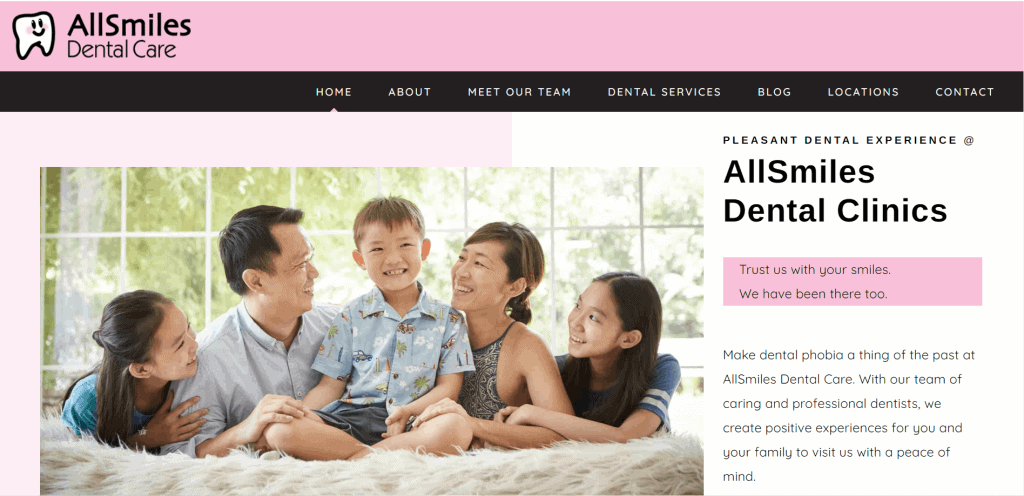The image size is (1024, 496).
Task: Go to the Contact page
Action: click(x=965, y=92)
